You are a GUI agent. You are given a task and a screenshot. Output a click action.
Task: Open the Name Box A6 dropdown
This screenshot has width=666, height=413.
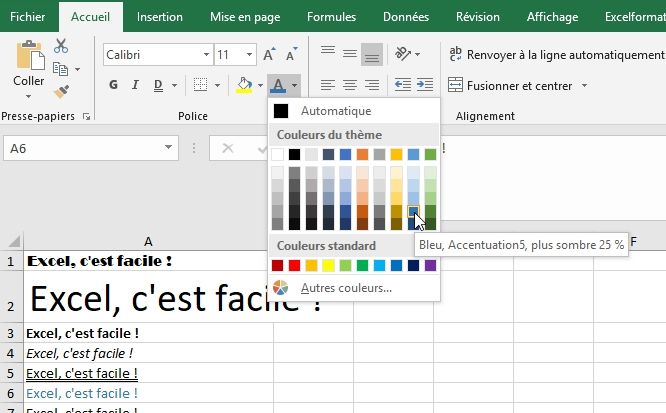pyautogui.click(x=168, y=147)
